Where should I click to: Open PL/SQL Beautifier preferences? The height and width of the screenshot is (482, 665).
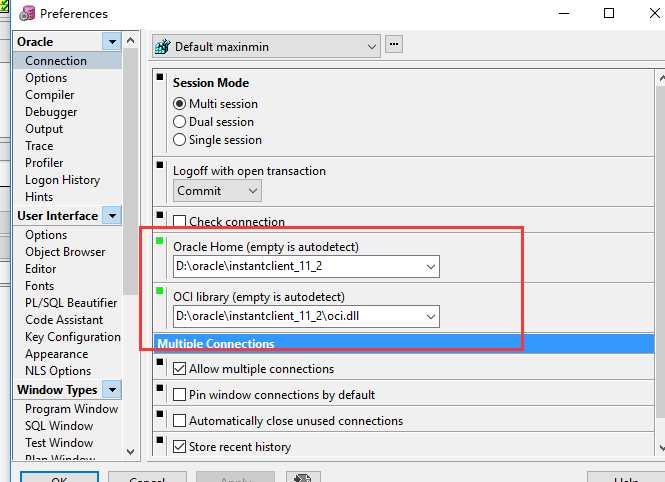pyautogui.click(x=71, y=303)
